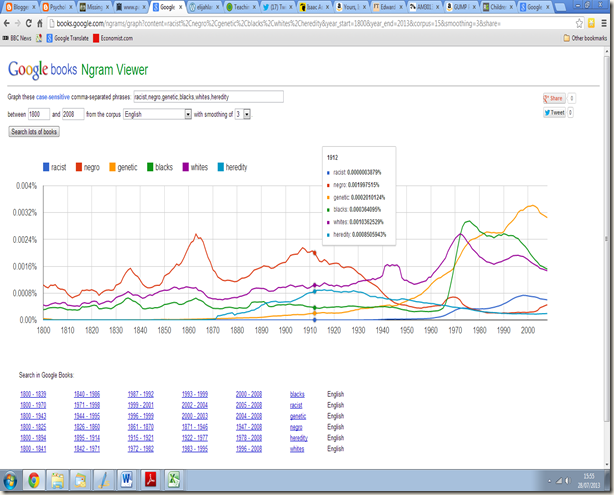This screenshot has height=495, width=614.
Task: Click the end year field showing 2008
Action: coord(73,114)
